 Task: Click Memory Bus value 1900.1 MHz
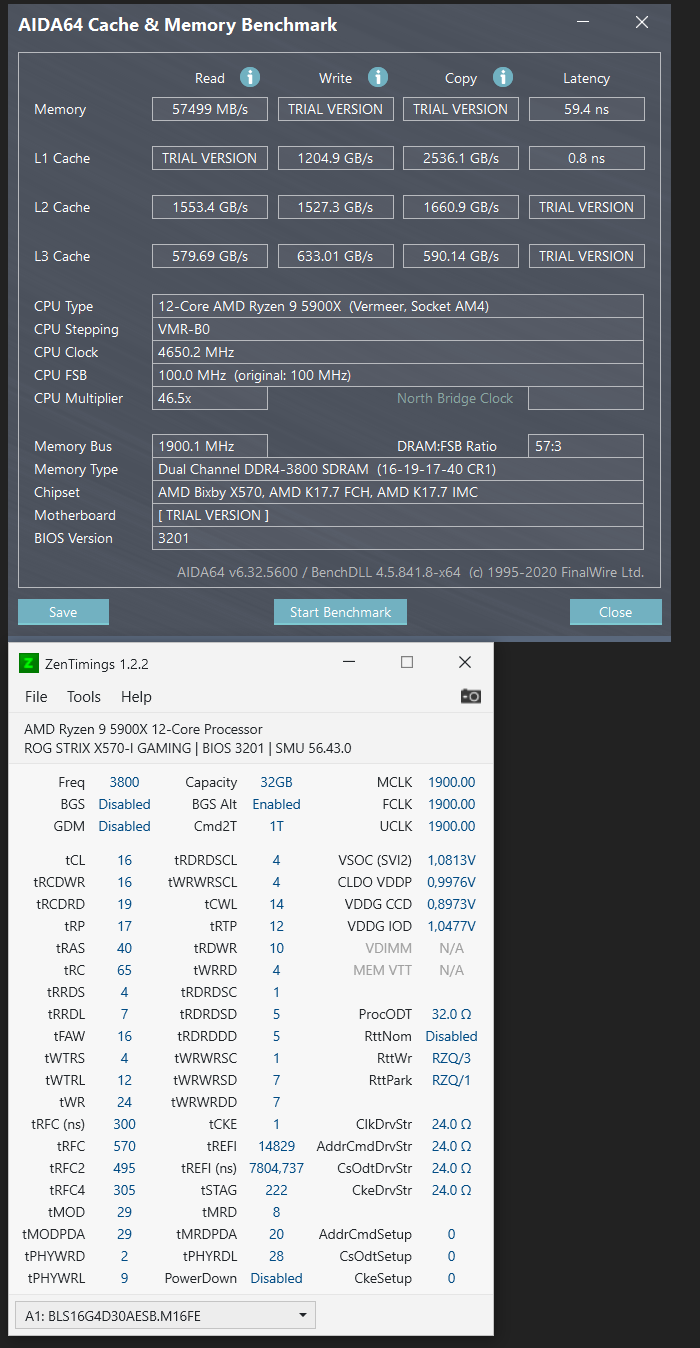coord(210,446)
